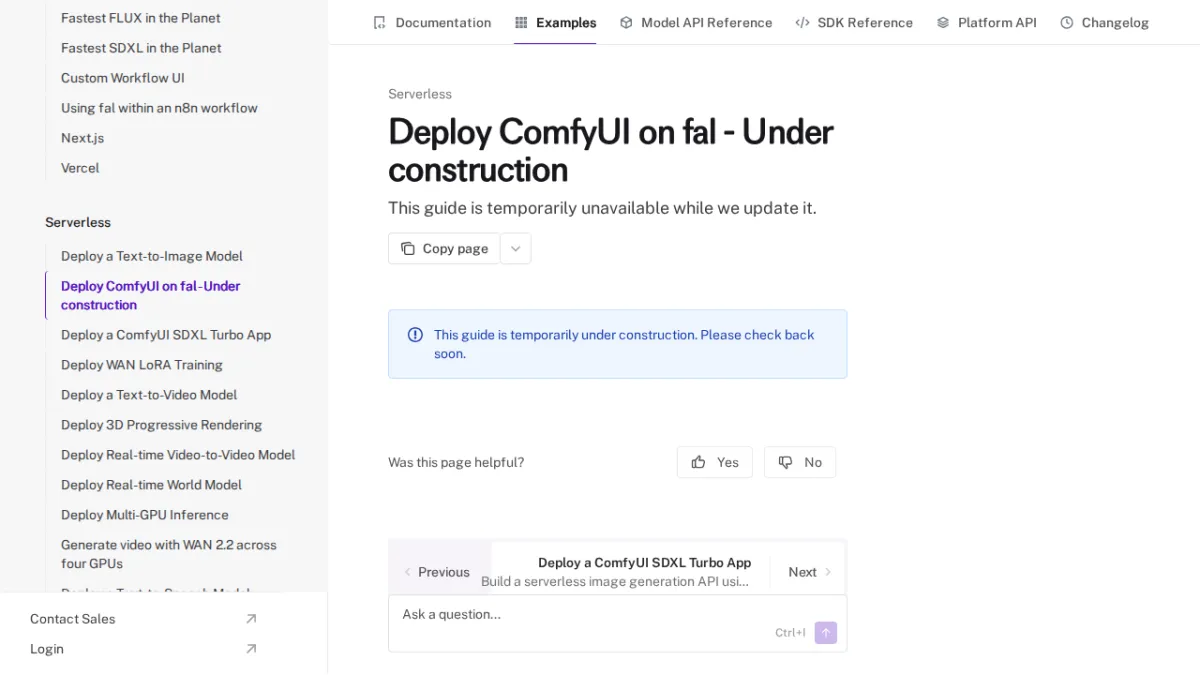Click the copy icon in Copy page button
1200x675 pixels.
click(x=408, y=248)
